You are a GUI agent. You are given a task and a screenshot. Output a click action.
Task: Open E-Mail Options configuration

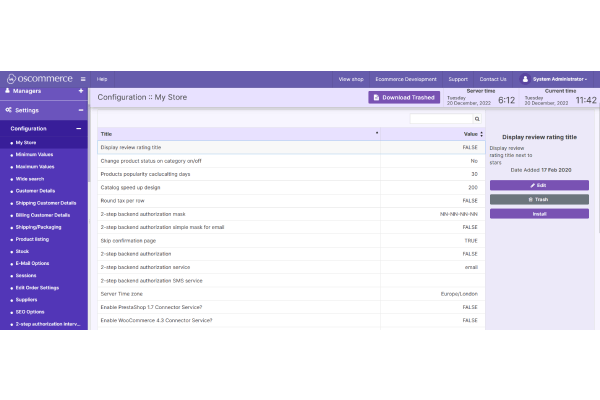click(32, 264)
